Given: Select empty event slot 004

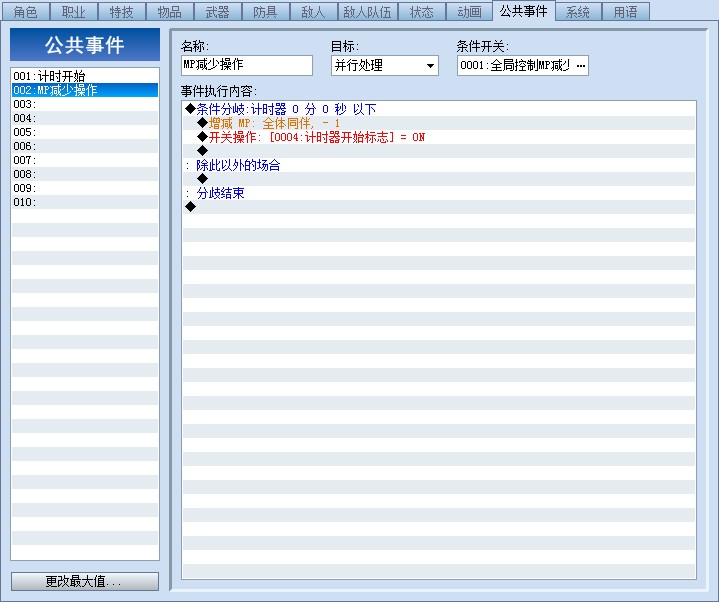Looking at the screenshot, I should tap(85, 118).
